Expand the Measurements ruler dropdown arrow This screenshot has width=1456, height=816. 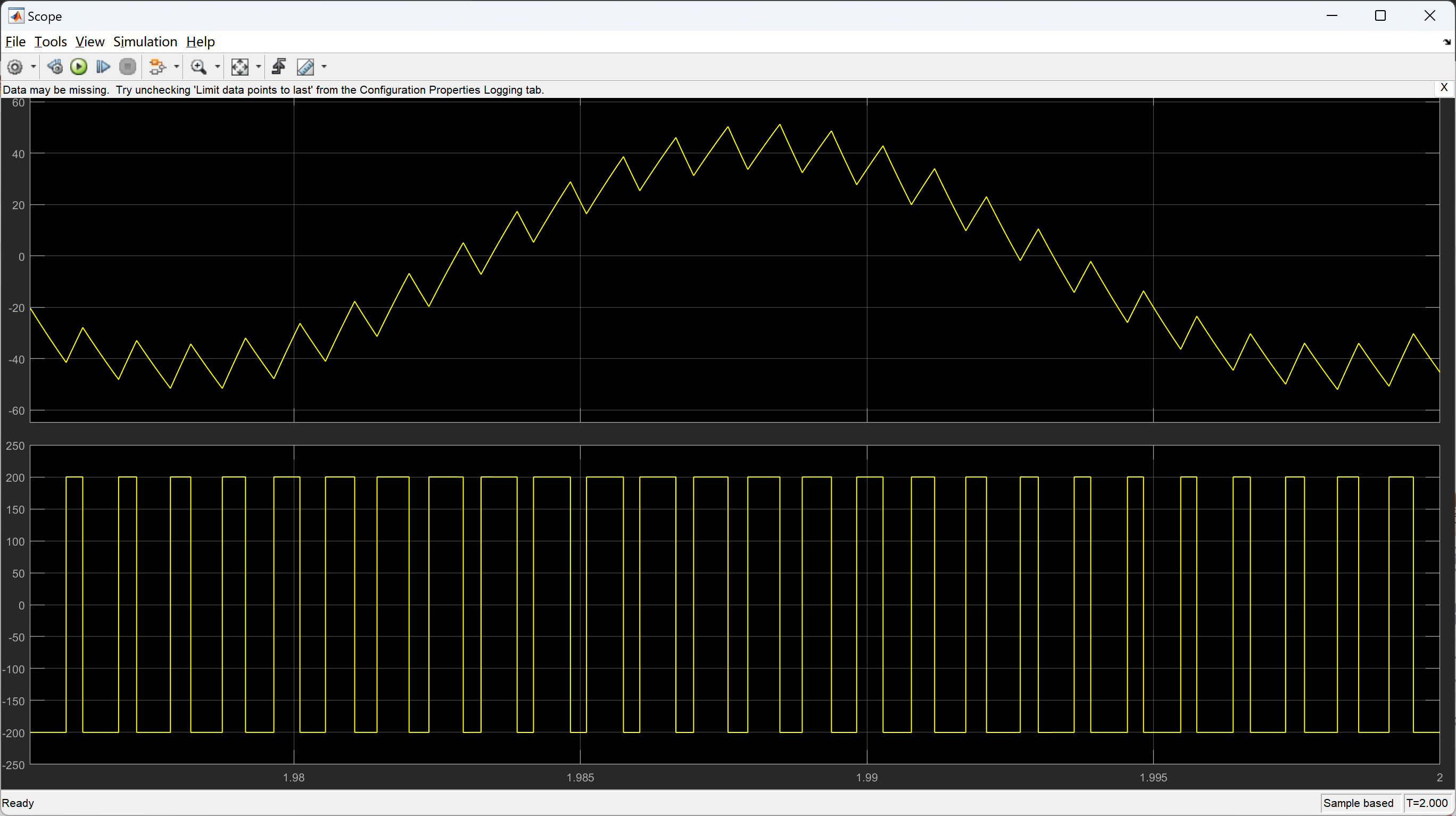324,67
